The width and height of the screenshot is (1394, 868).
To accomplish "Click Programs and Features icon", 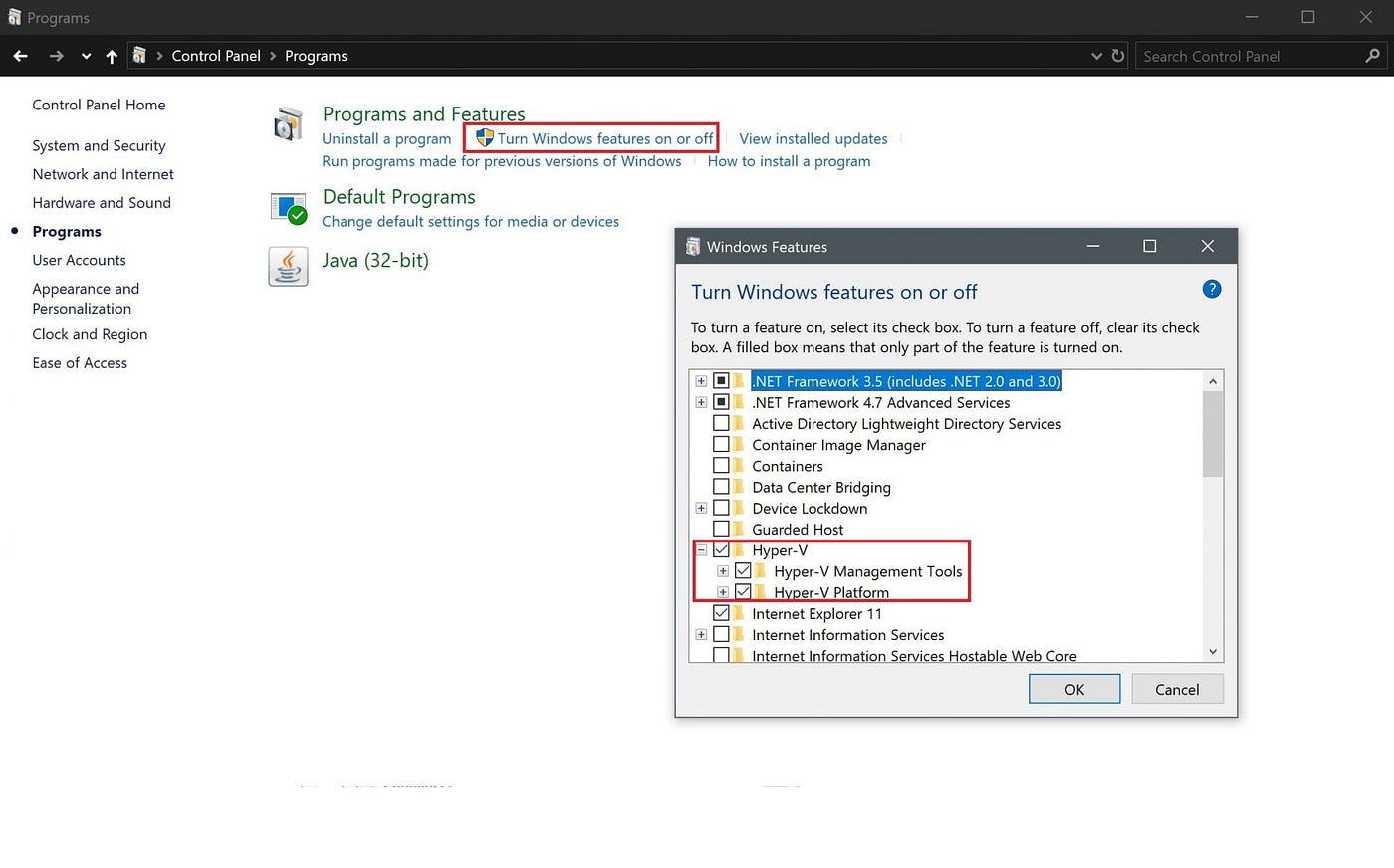I will [x=288, y=125].
